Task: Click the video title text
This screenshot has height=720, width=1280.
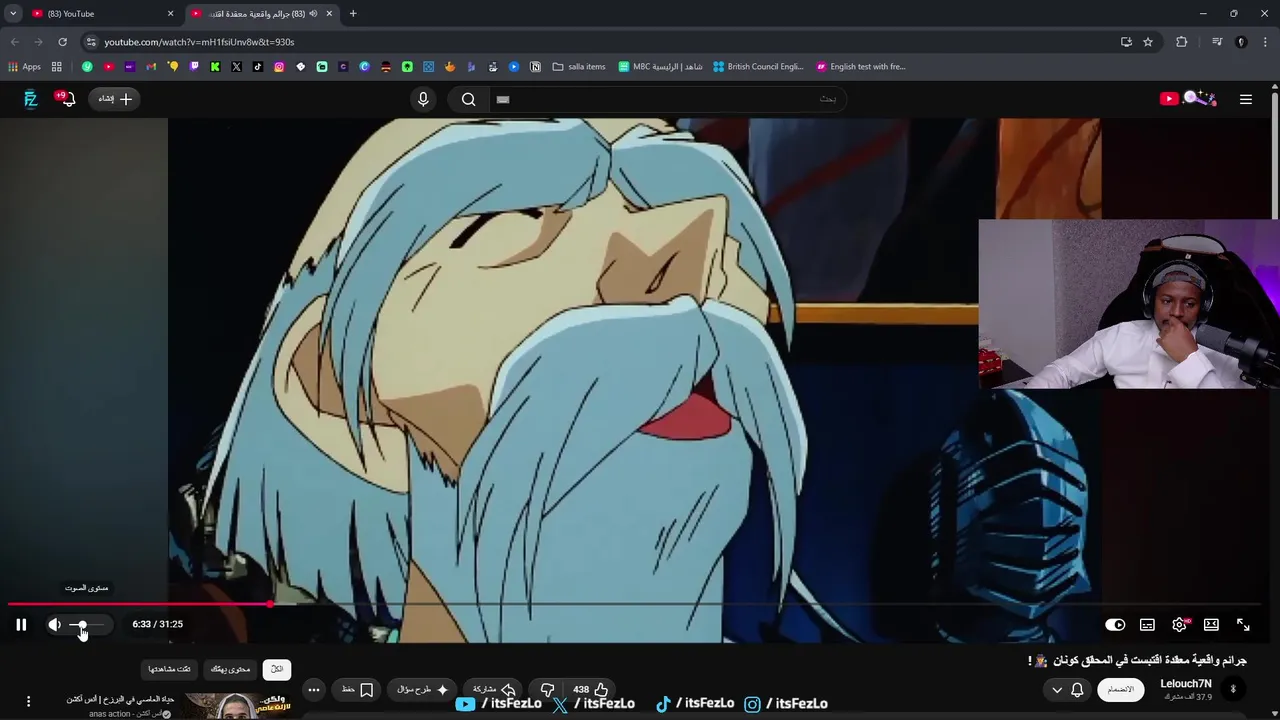Action: tap(1137, 660)
